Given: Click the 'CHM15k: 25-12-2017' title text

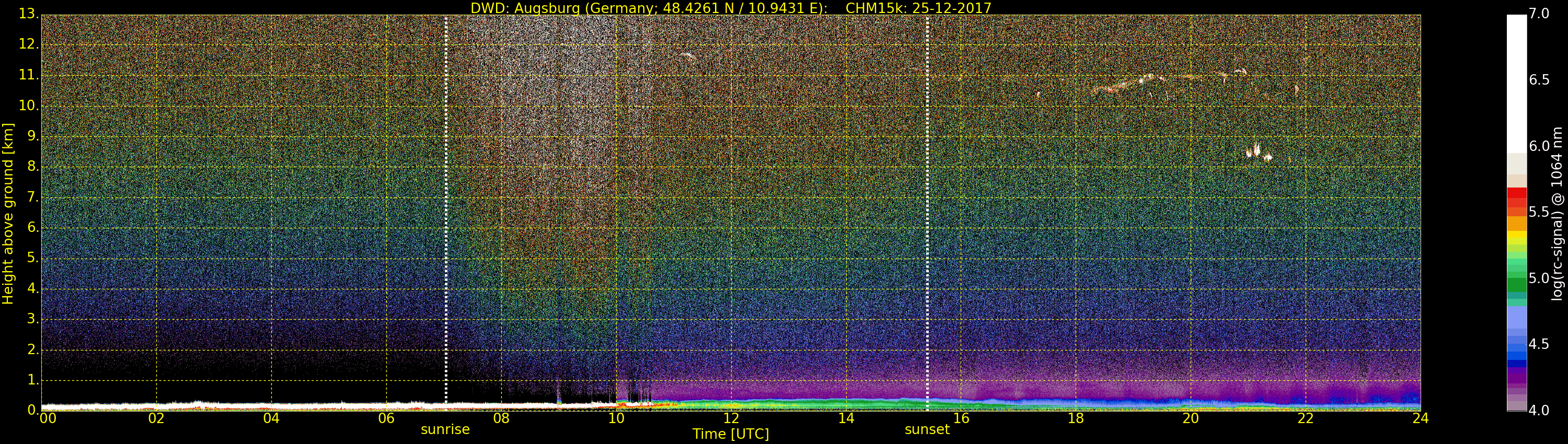Looking at the screenshot, I should click(x=918, y=8).
